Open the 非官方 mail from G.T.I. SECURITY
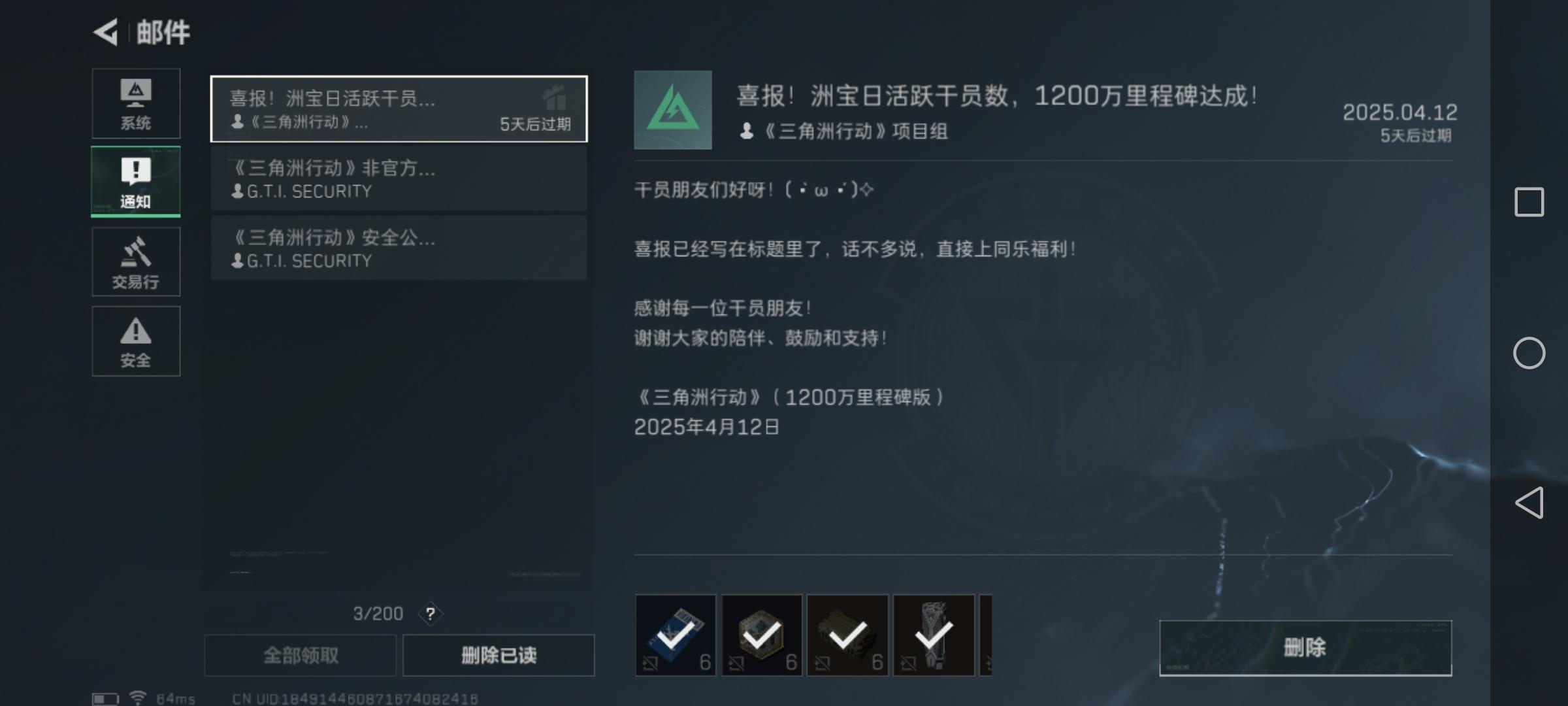 click(399, 178)
